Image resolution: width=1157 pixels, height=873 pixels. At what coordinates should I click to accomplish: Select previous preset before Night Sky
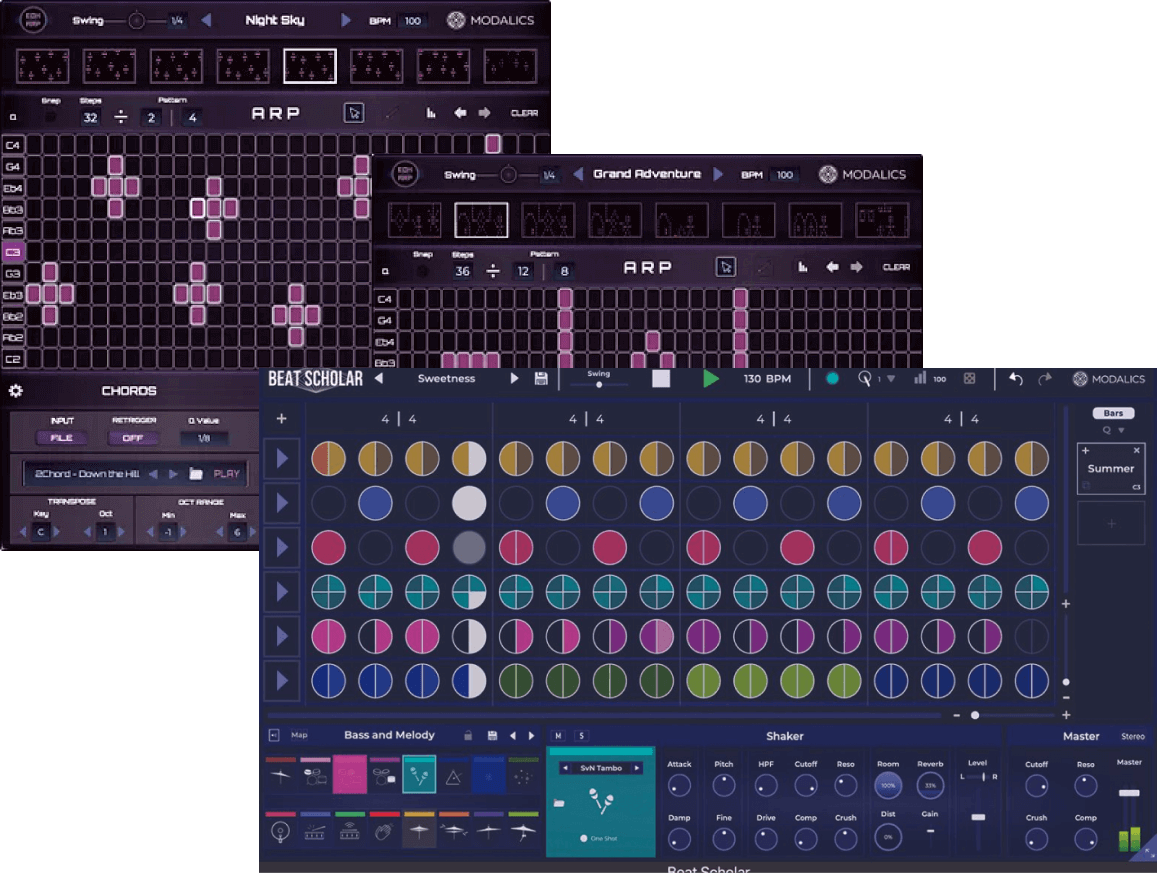pos(206,20)
